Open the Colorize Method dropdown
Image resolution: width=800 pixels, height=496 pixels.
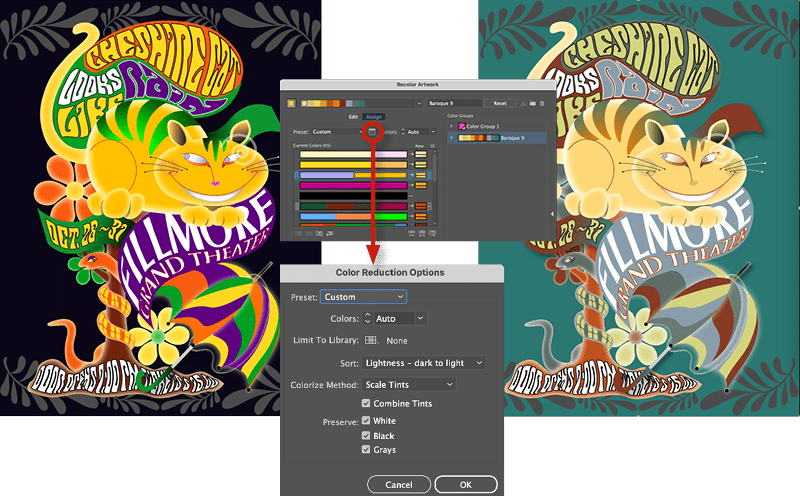(x=408, y=384)
